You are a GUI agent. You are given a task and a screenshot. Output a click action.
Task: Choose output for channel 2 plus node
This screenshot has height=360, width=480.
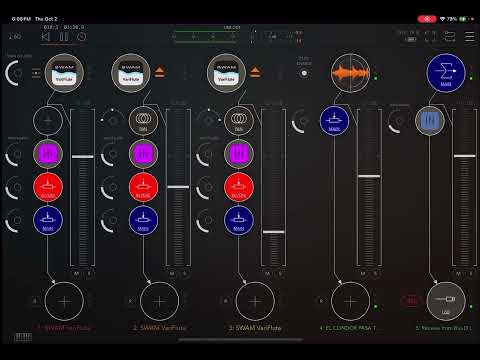coord(159,301)
